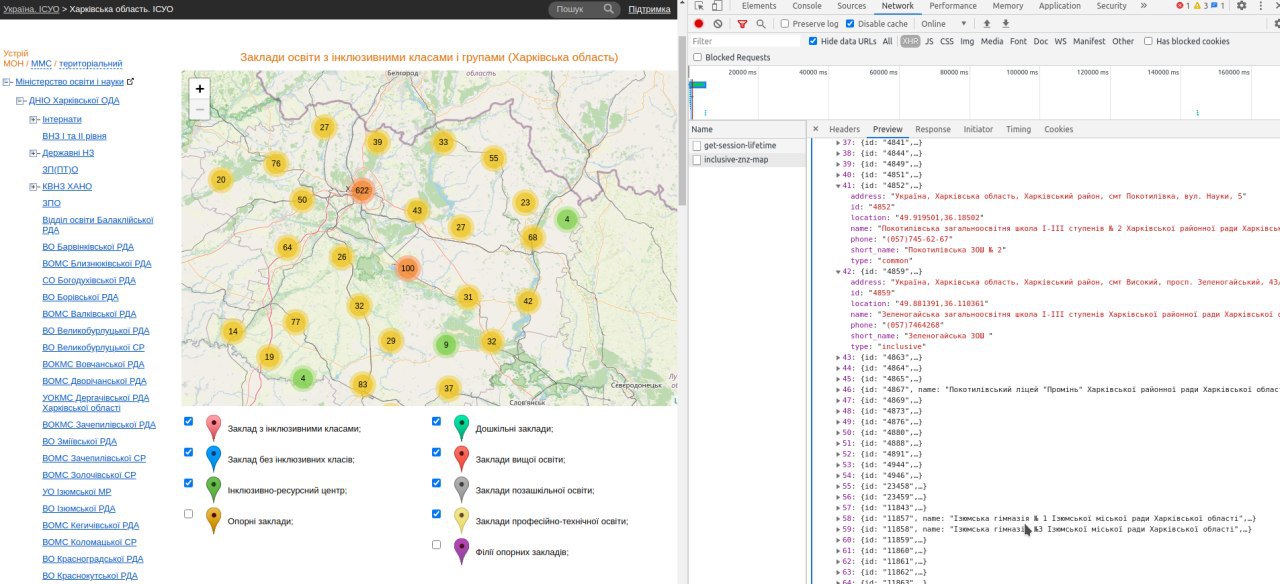Toggle the network filter funnel icon
Image resolution: width=1280 pixels, height=584 pixels.
coord(742,24)
